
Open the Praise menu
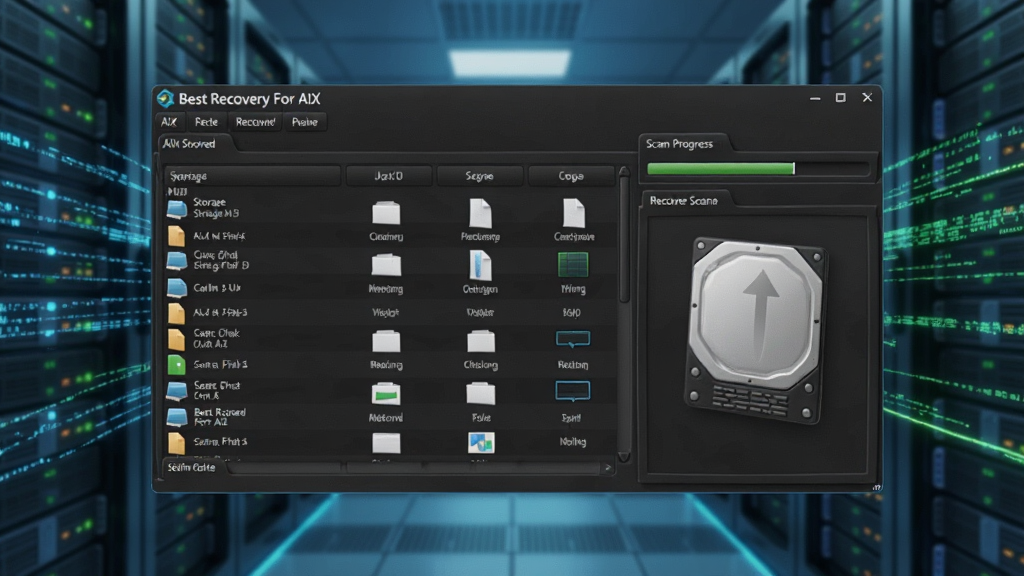pyautogui.click(x=305, y=122)
